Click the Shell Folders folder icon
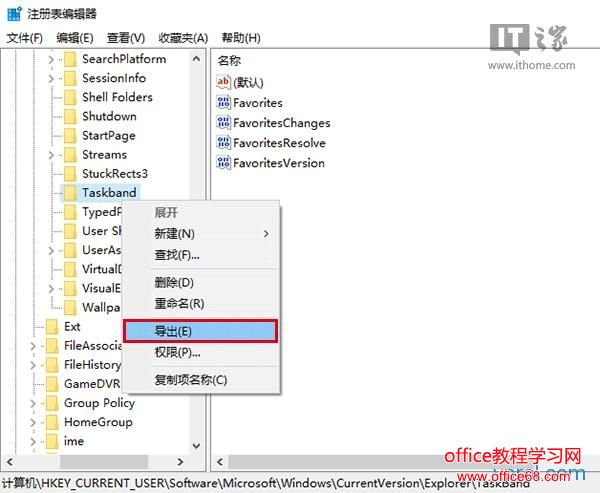Viewport: 600px width, 493px height. [x=70, y=98]
